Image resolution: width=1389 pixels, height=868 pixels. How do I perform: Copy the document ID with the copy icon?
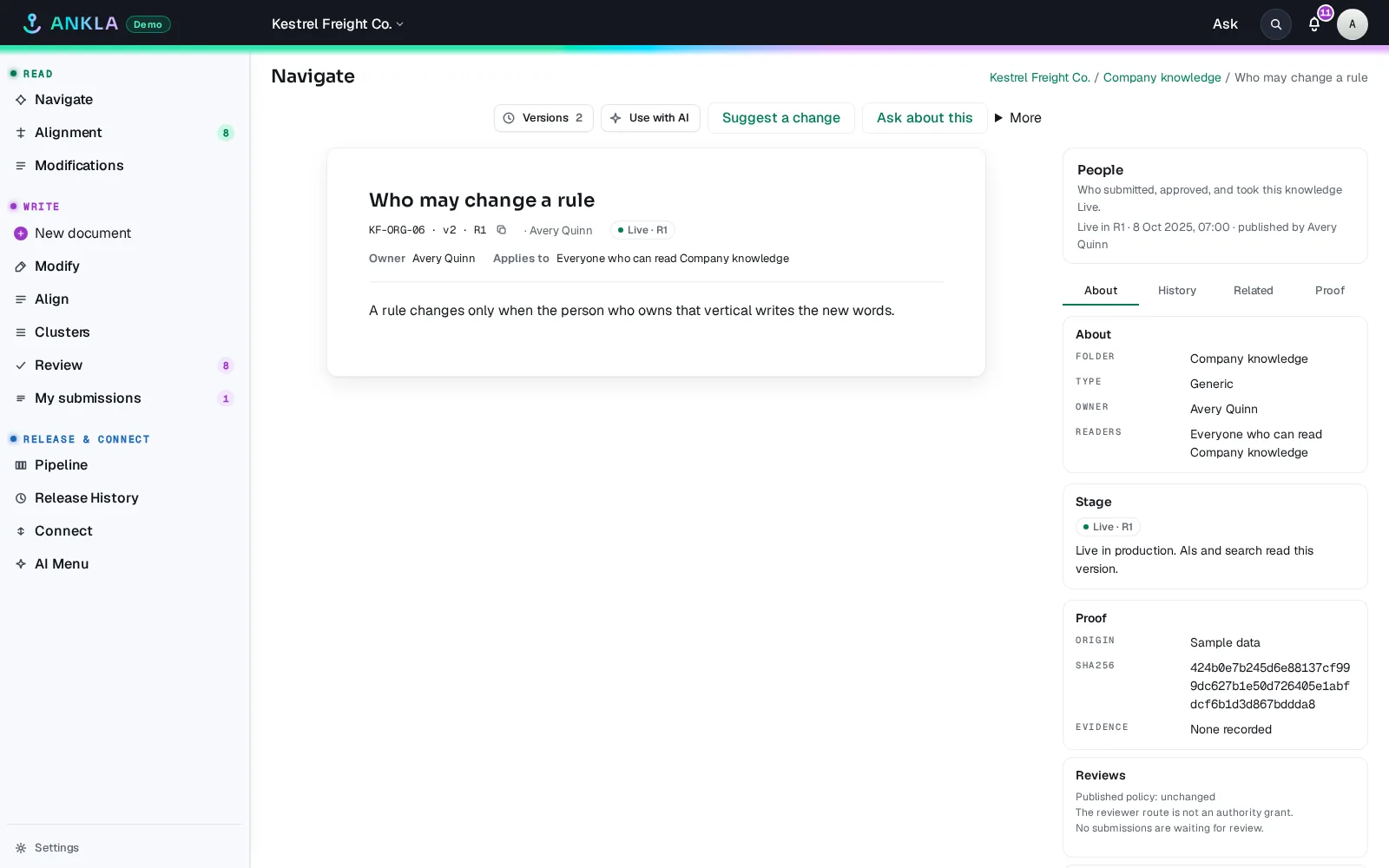501,230
